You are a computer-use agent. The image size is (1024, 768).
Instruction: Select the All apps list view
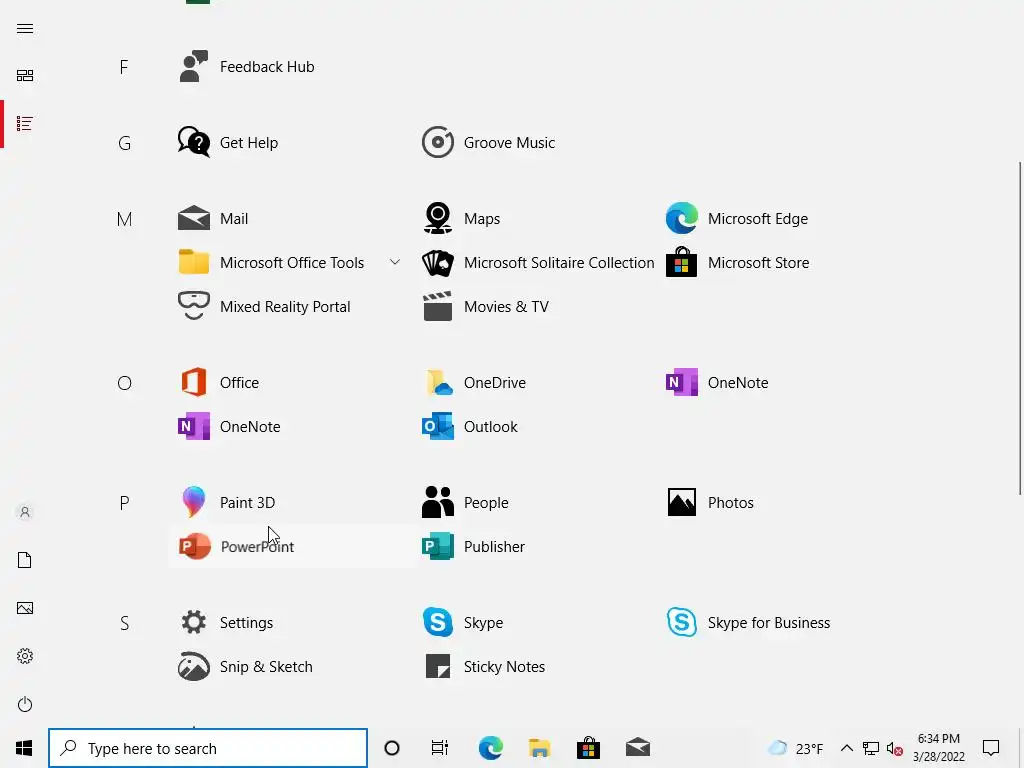(25, 123)
